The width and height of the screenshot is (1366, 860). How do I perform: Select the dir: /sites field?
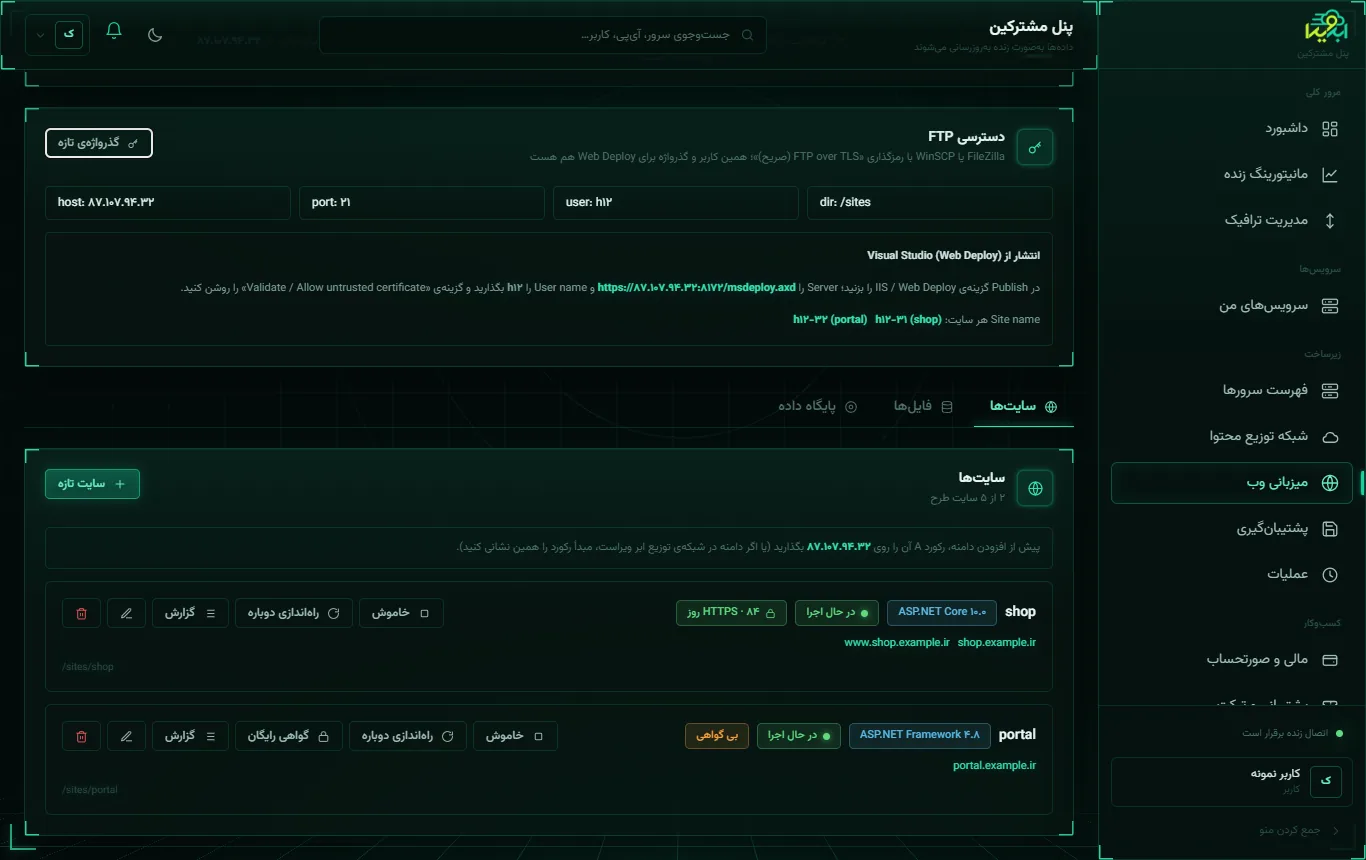pyautogui.click(x=930, y=202)
